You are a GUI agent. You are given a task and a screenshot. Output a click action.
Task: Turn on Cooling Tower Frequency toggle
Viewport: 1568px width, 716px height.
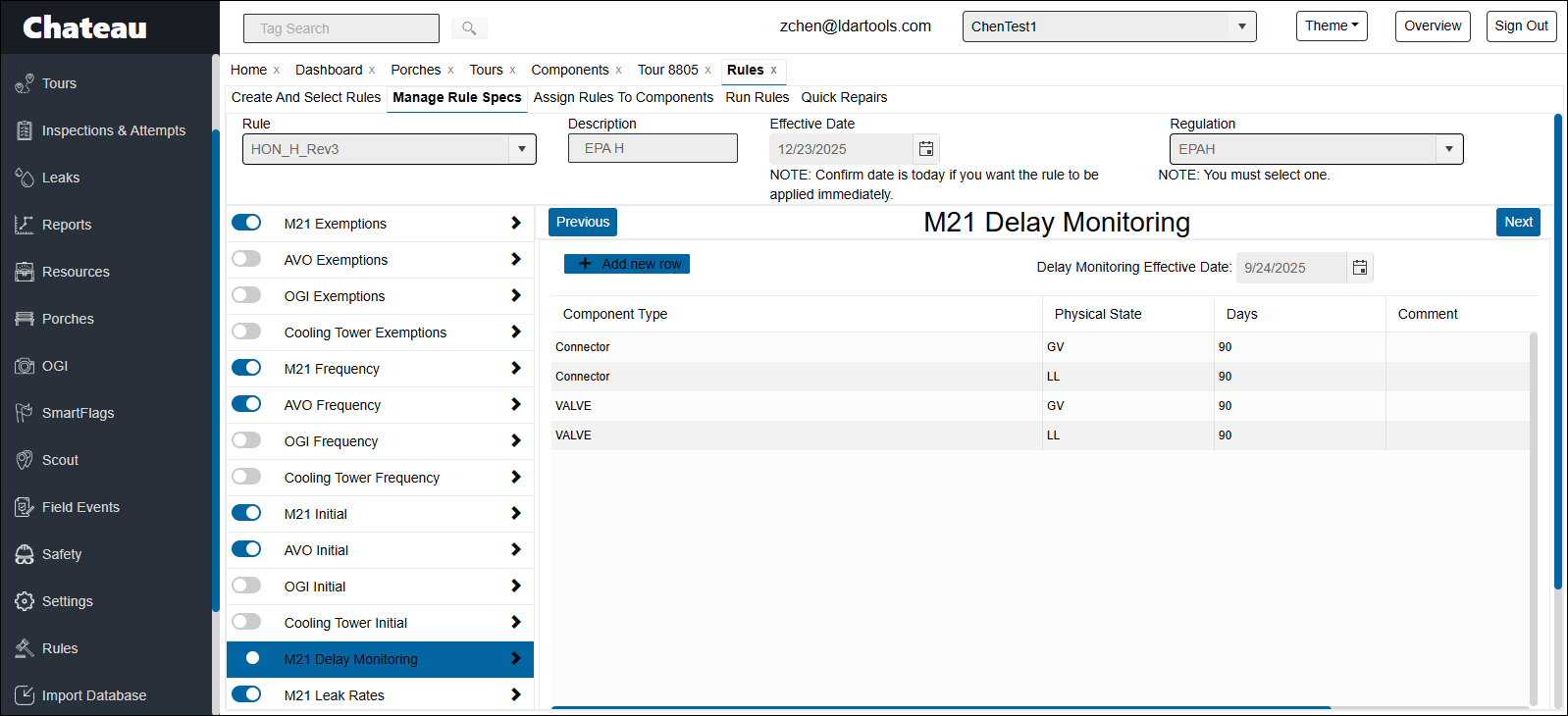point(246,477)
